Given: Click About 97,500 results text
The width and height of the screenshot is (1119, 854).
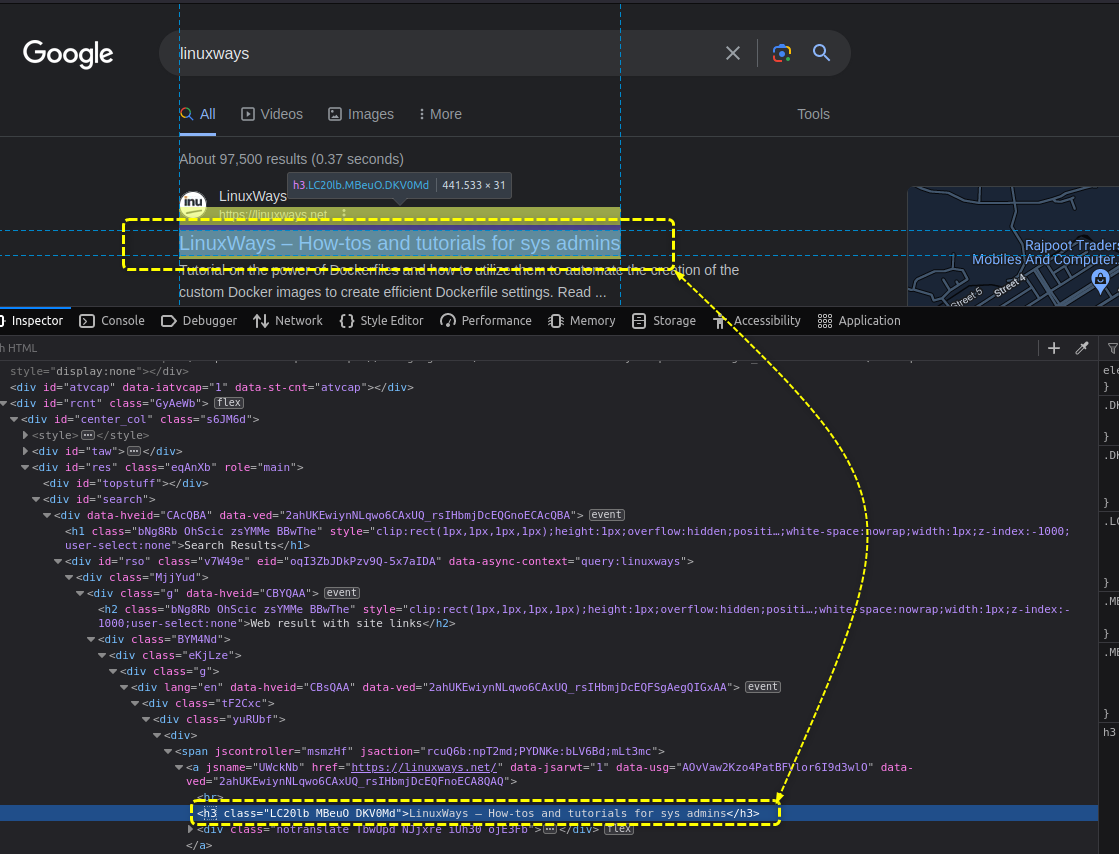Looking at the screenshot, I should [x=291, y=159].
